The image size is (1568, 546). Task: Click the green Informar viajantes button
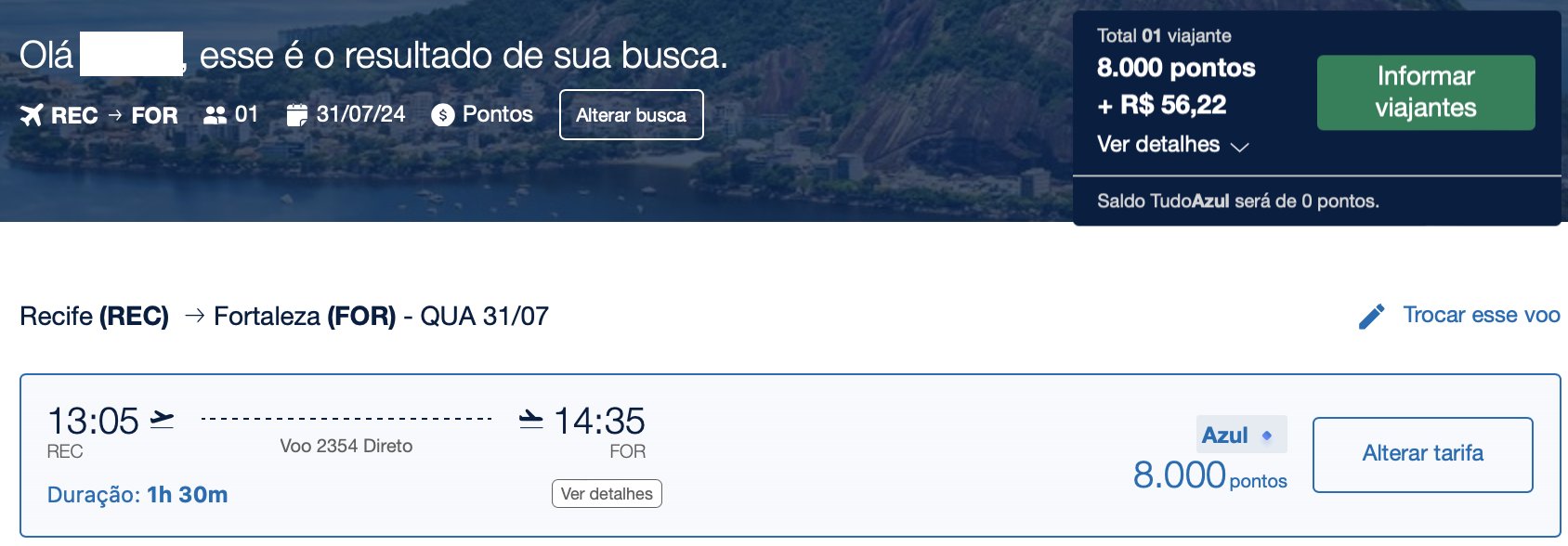point(1426,92)
